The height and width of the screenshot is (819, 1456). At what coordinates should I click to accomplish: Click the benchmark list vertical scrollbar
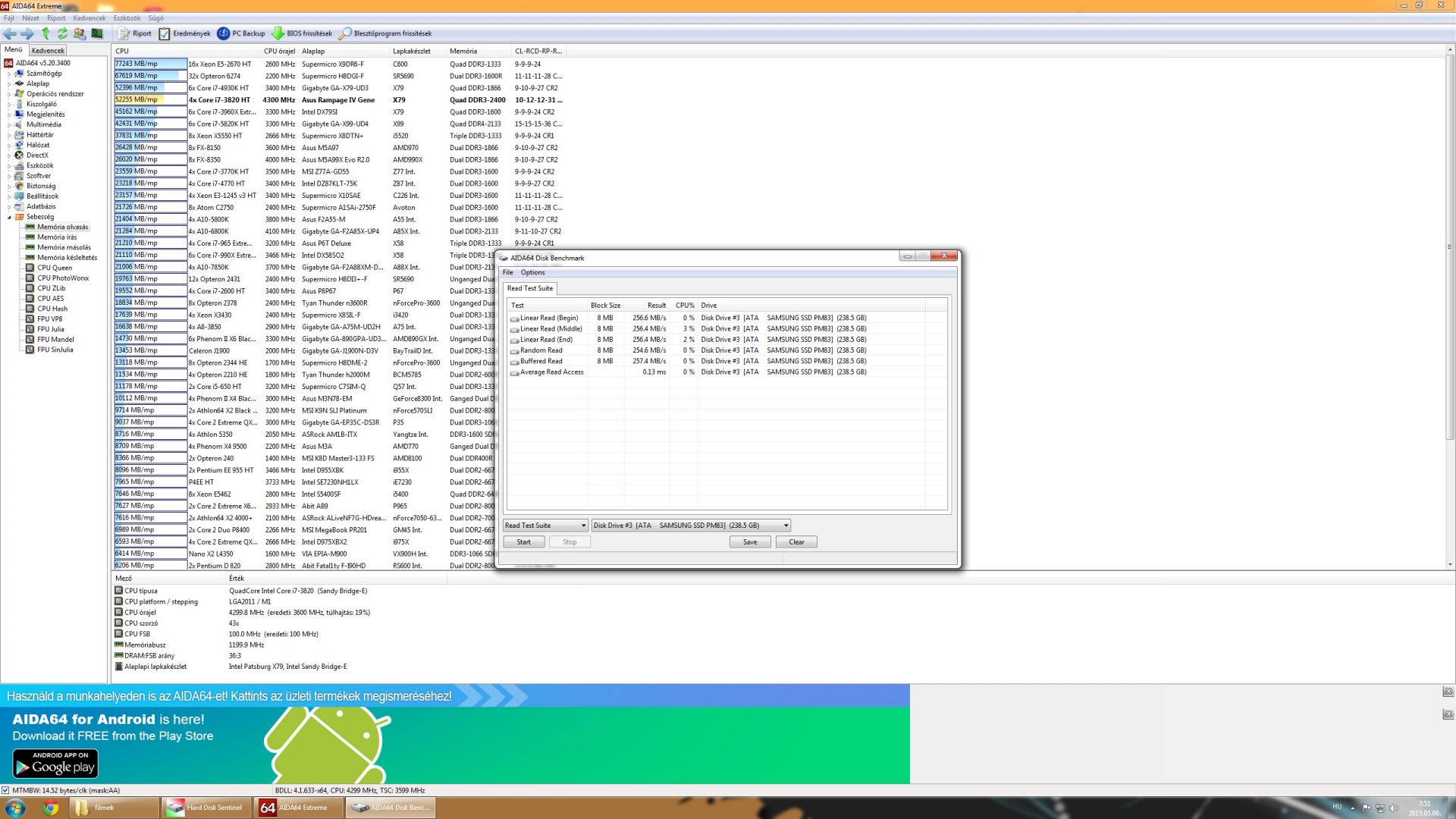tap(1449, 247)
